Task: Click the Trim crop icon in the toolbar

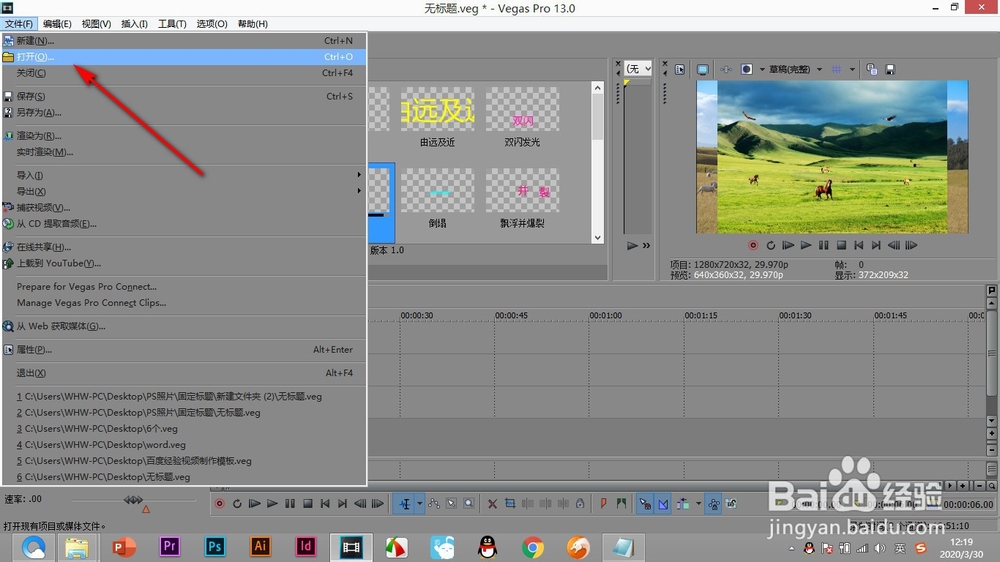Action: pos(510,504)
